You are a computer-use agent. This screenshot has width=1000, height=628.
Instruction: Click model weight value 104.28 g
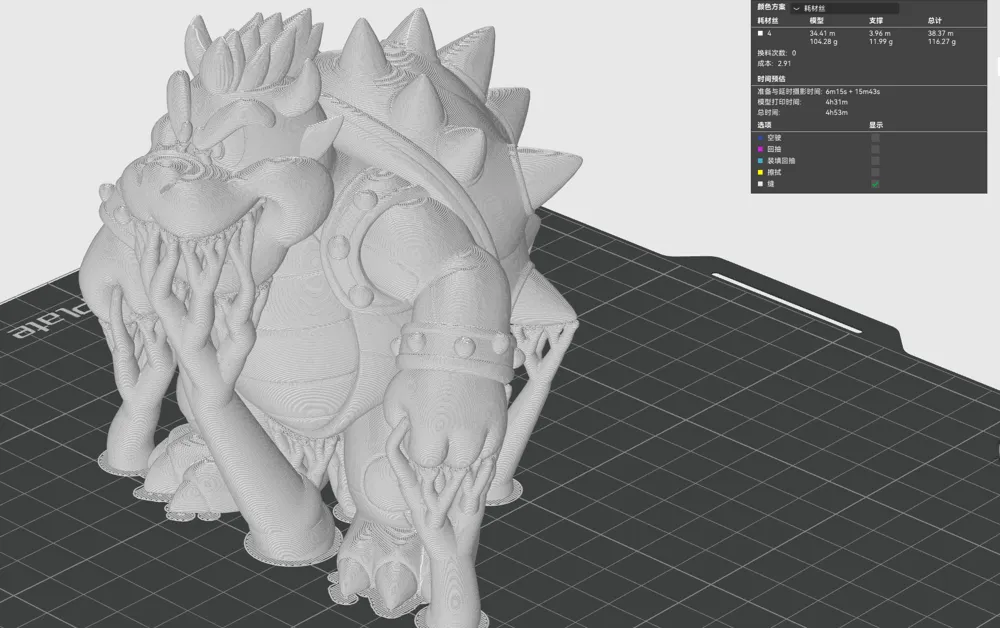pos(823,41)
